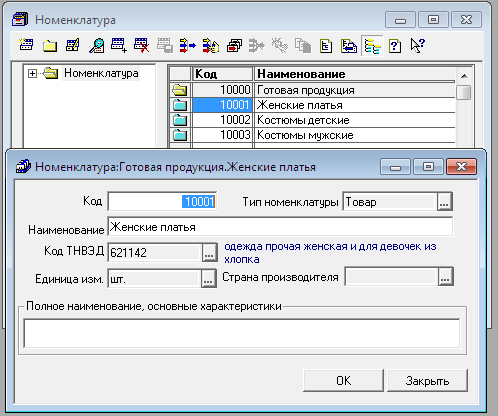
Task: Click the list vertical scrollbar thumb
Action: pyautogui.click(x=464, y=92)
